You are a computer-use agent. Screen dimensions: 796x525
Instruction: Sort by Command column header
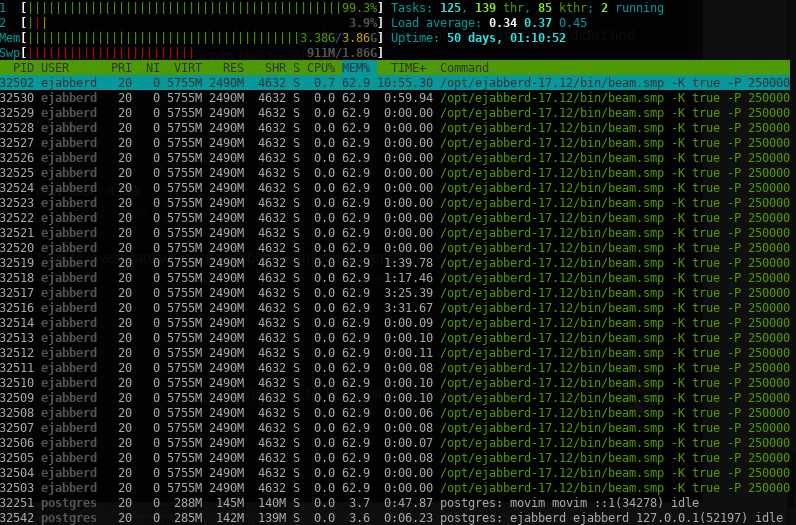(464, 68)
